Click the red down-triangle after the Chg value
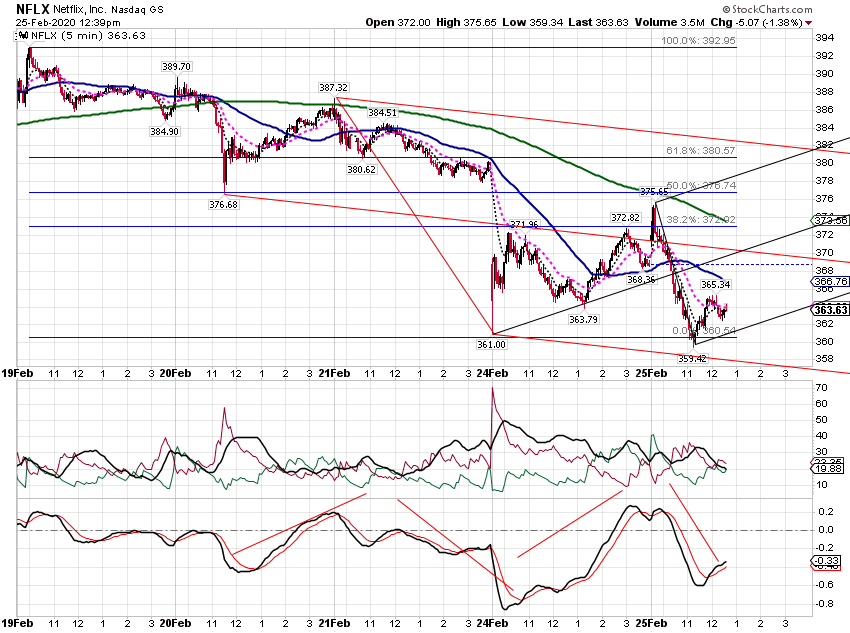 pos(809,23)
